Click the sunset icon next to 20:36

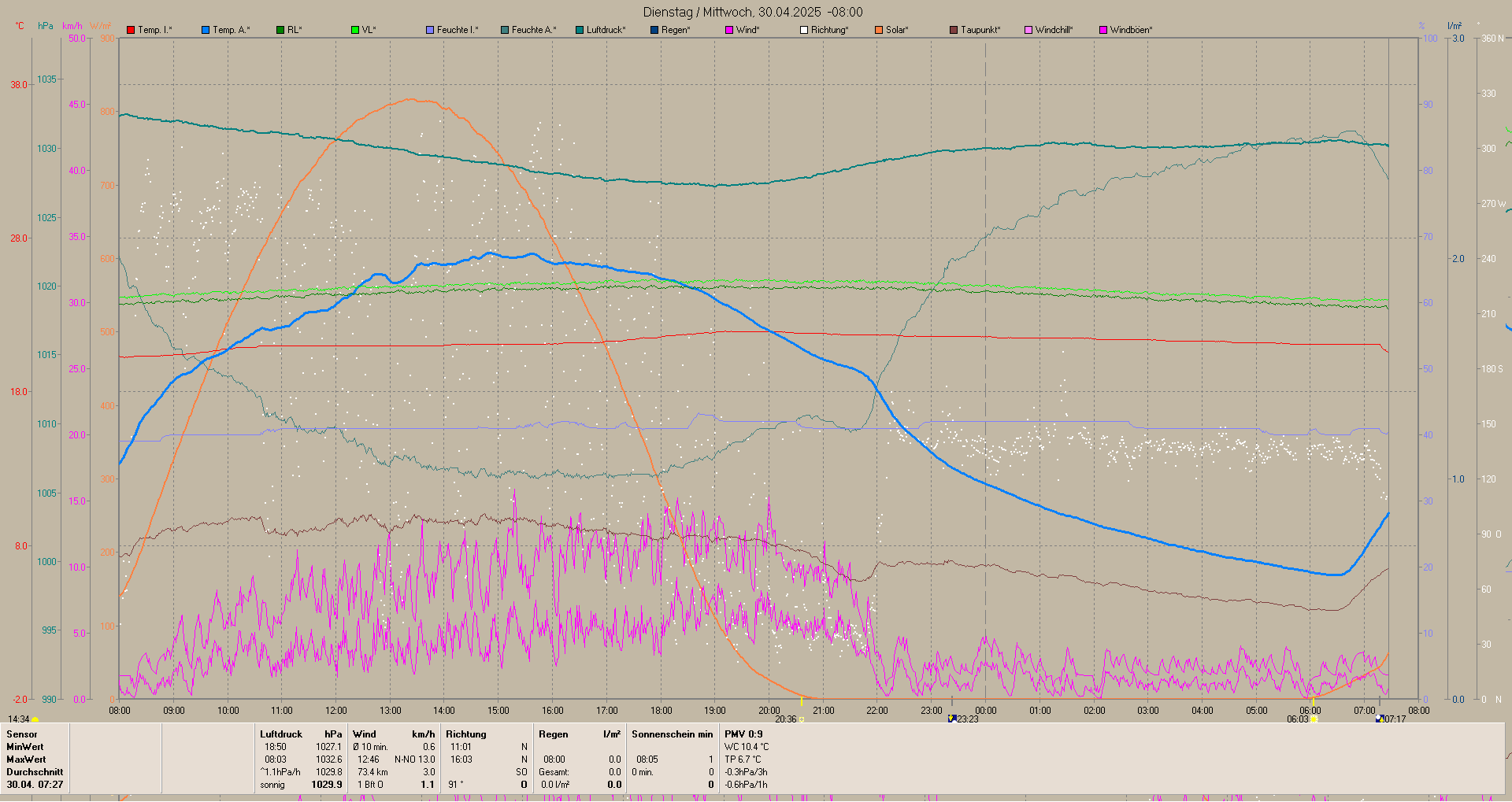point(802,719)
